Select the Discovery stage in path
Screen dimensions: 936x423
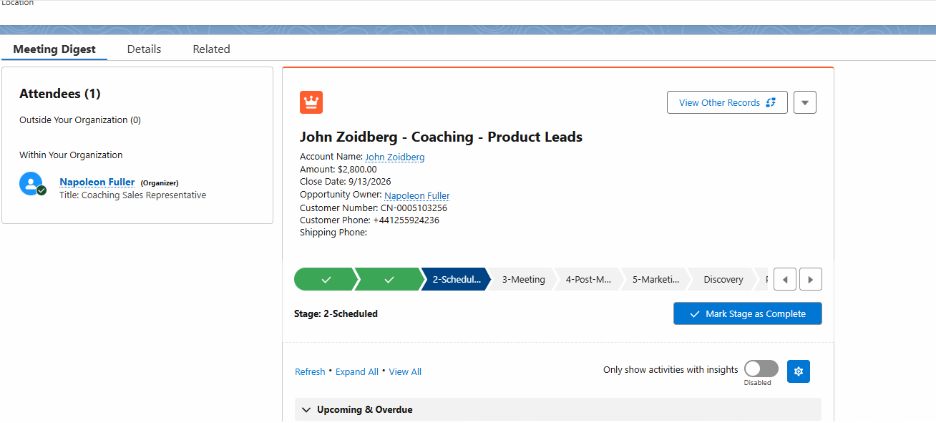click(x=723, y=279)
